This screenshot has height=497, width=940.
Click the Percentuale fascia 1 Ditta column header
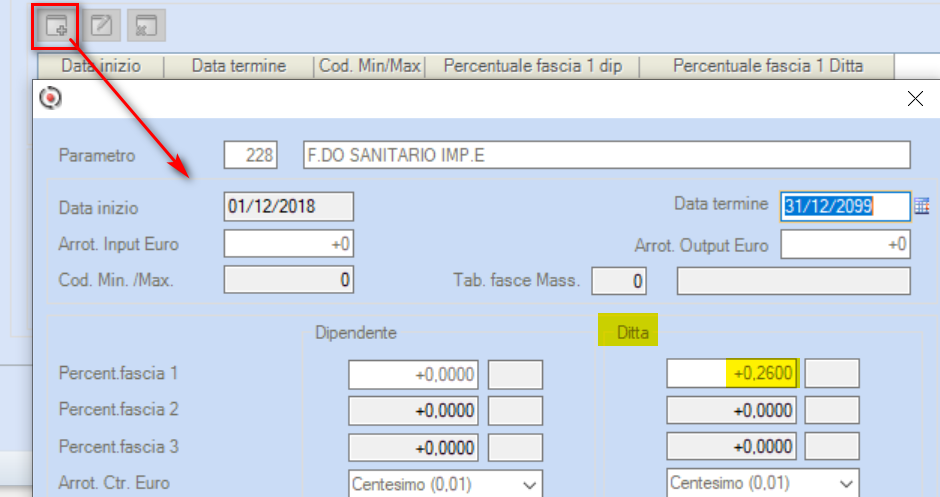767,66
